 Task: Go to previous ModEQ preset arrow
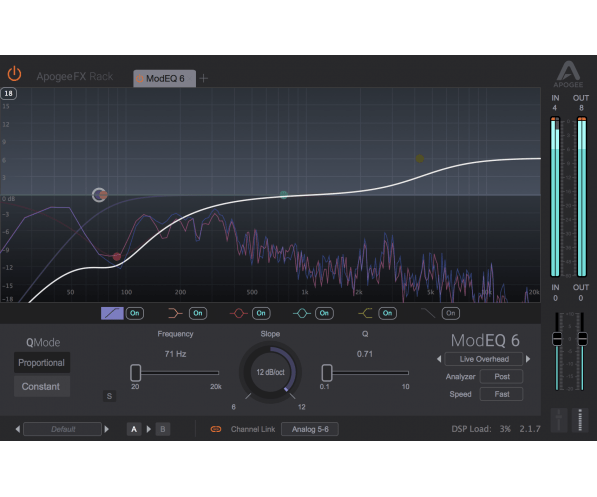pos(439,359)
